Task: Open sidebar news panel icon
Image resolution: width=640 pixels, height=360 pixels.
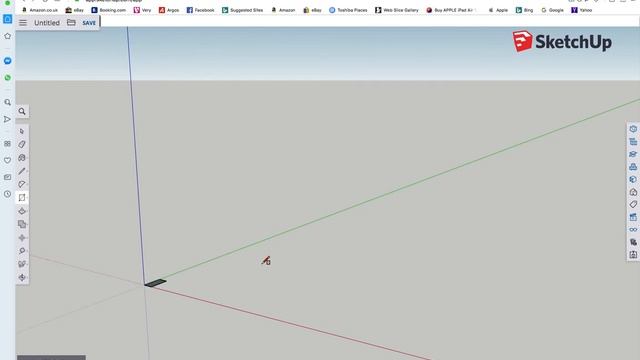Action: pos(7,177)
